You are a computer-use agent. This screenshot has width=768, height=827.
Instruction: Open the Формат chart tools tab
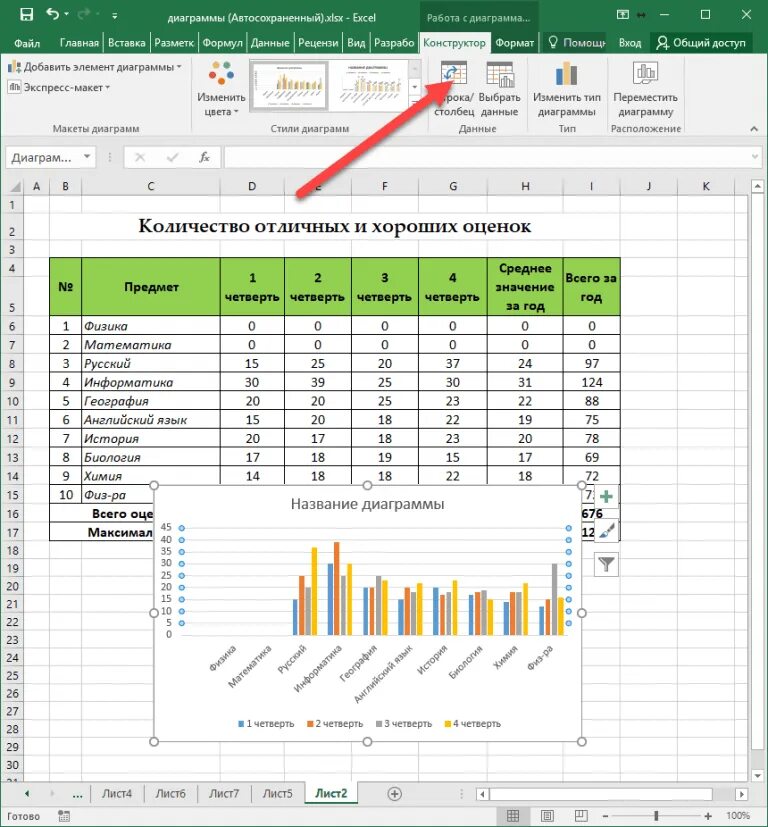pos(514,43)
